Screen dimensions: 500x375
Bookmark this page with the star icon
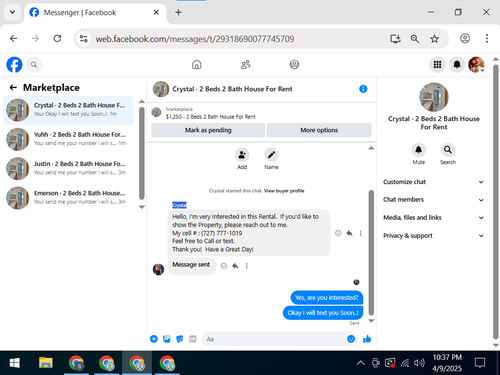434,39
